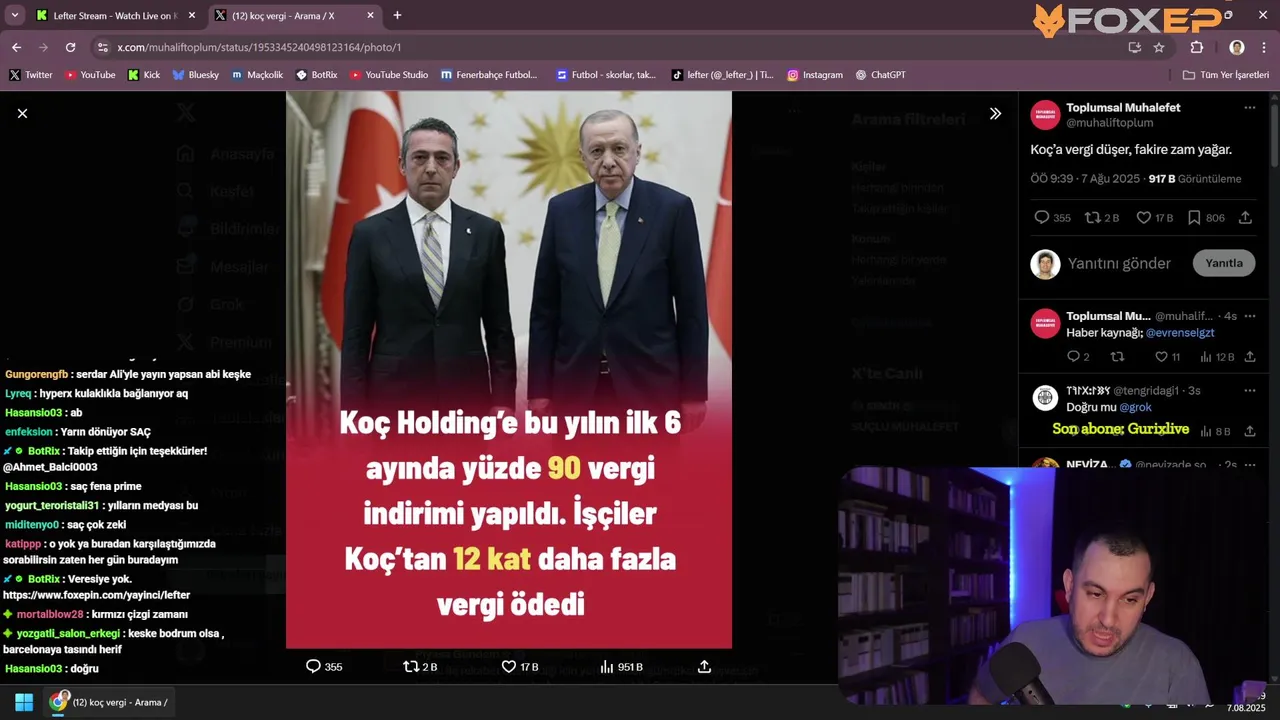
Task: Open the Twitter bookmark
Action: [31, 75]
